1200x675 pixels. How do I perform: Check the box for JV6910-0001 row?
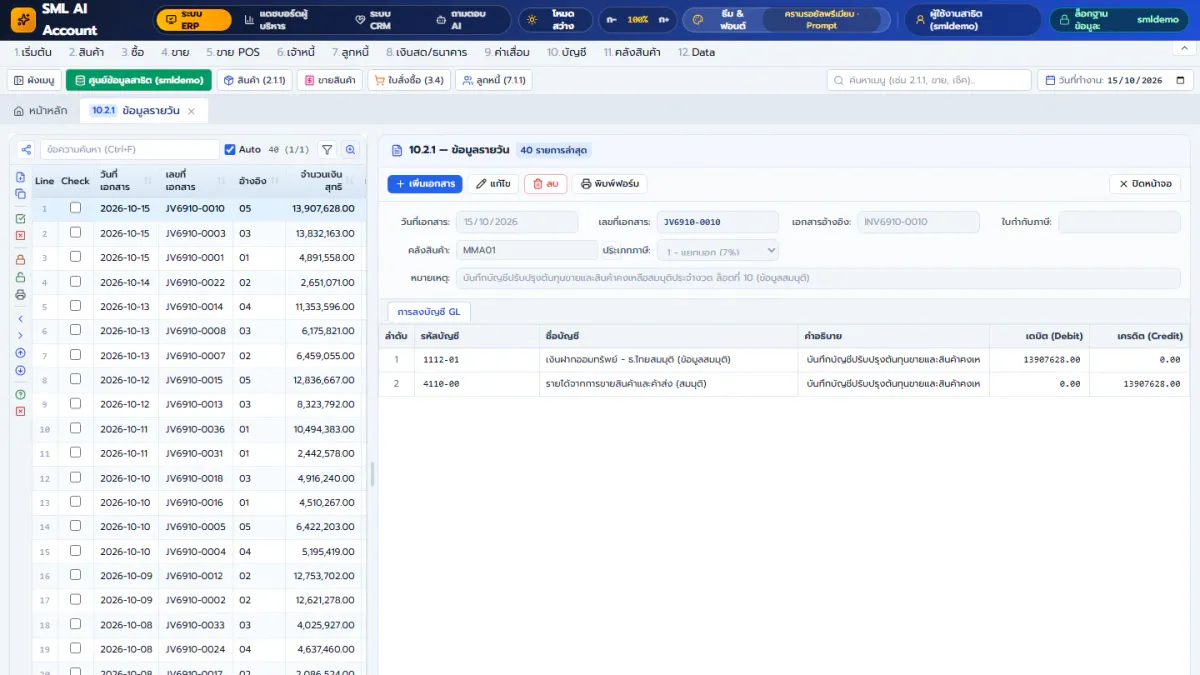click(75, 257)
